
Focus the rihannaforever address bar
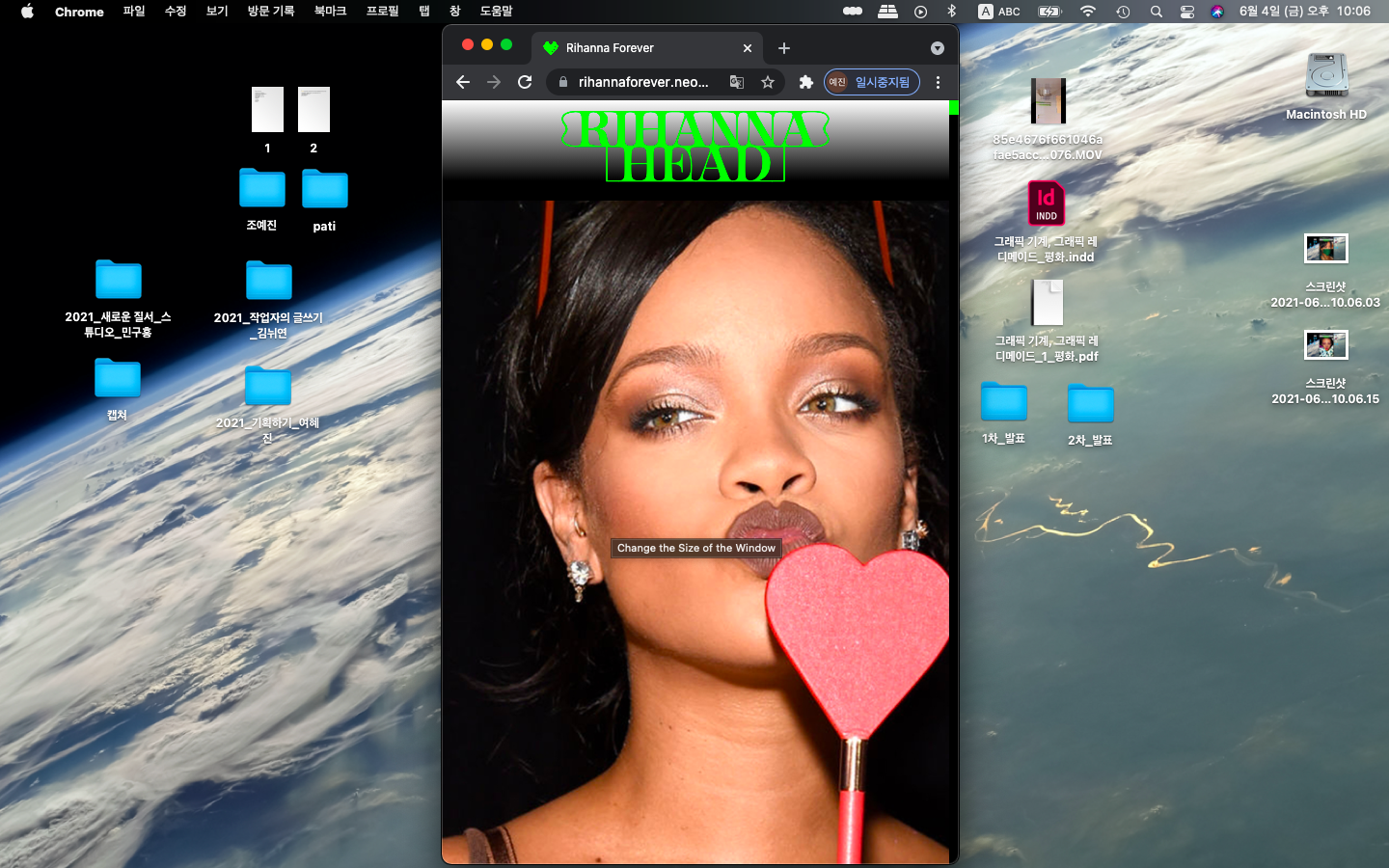[642, 82]
